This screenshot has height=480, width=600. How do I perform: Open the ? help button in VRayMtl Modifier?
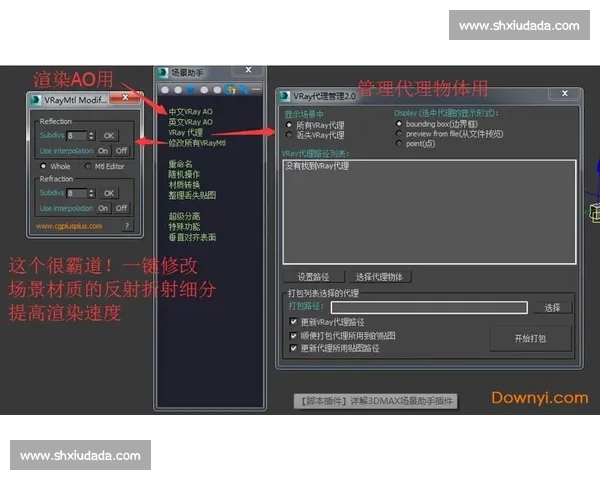tap(127, 226)
